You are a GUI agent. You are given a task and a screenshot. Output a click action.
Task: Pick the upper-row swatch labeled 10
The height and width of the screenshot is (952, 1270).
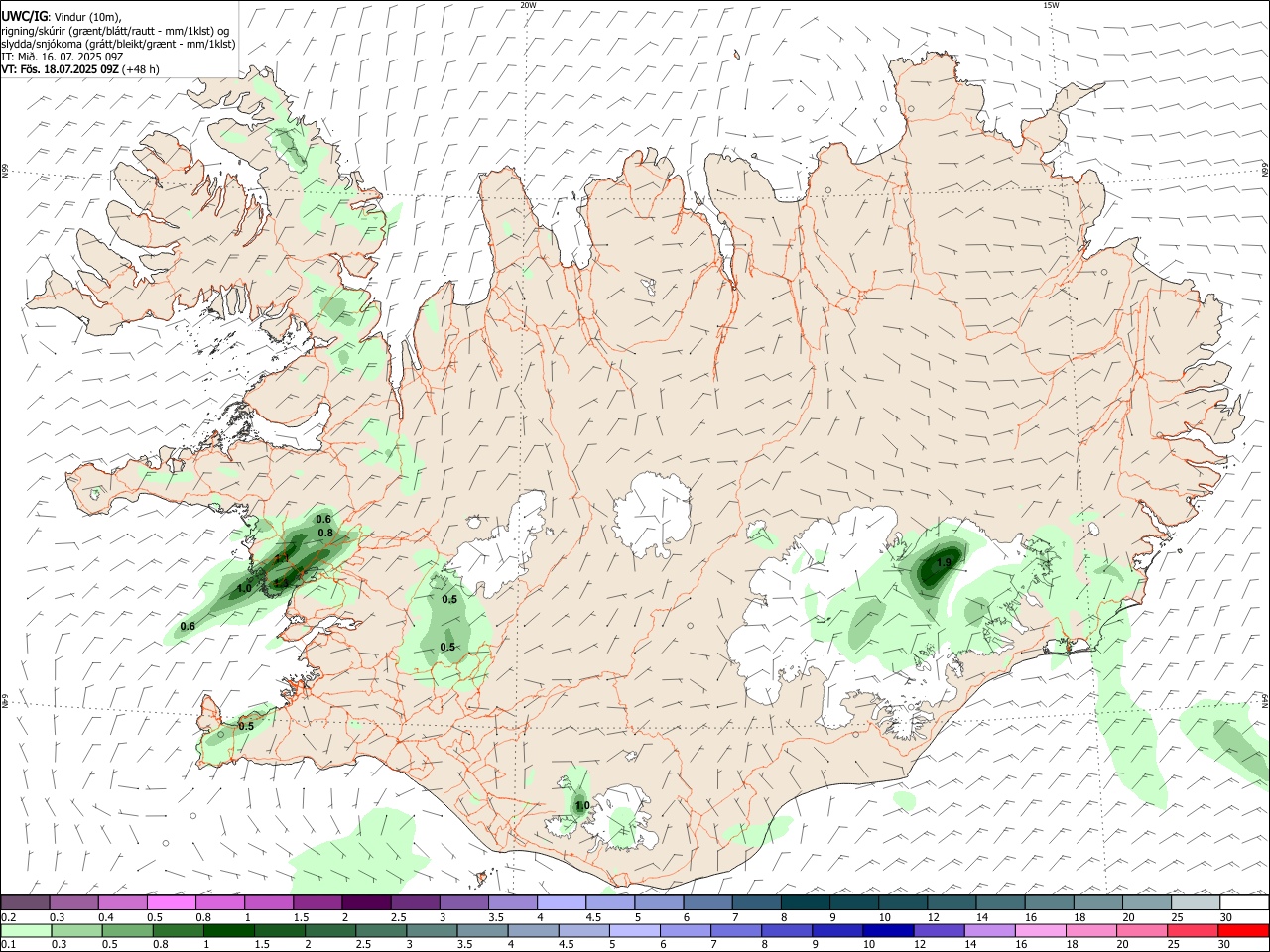click(x=905, y=902)
